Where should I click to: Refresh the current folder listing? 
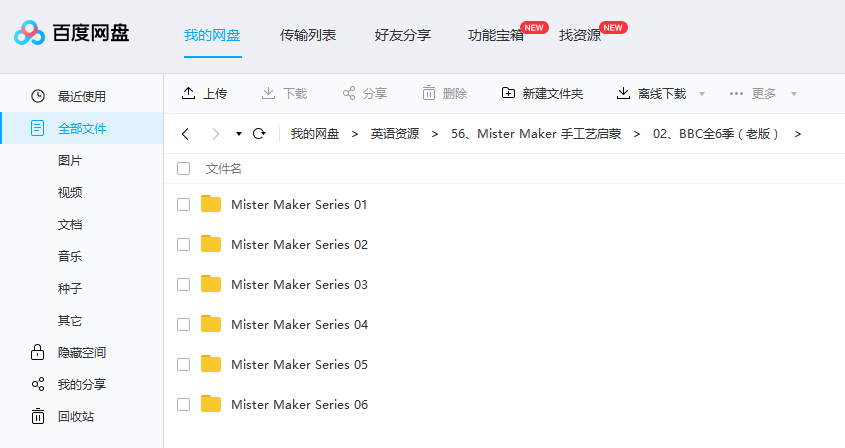[x=259, y=133]
